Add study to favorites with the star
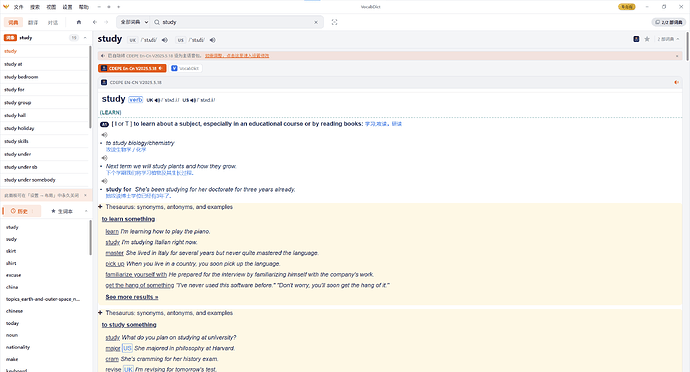The width and height of the screenshot is (690, 372). click(647, 39)
